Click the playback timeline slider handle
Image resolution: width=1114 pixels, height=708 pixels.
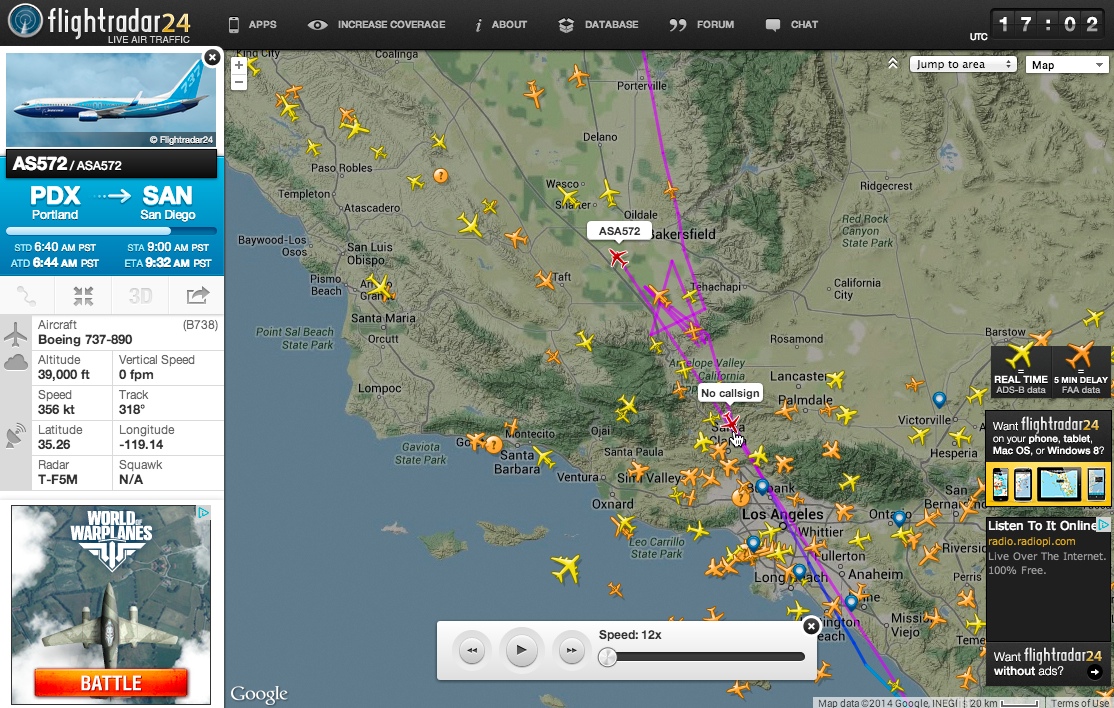pos(607,657)
